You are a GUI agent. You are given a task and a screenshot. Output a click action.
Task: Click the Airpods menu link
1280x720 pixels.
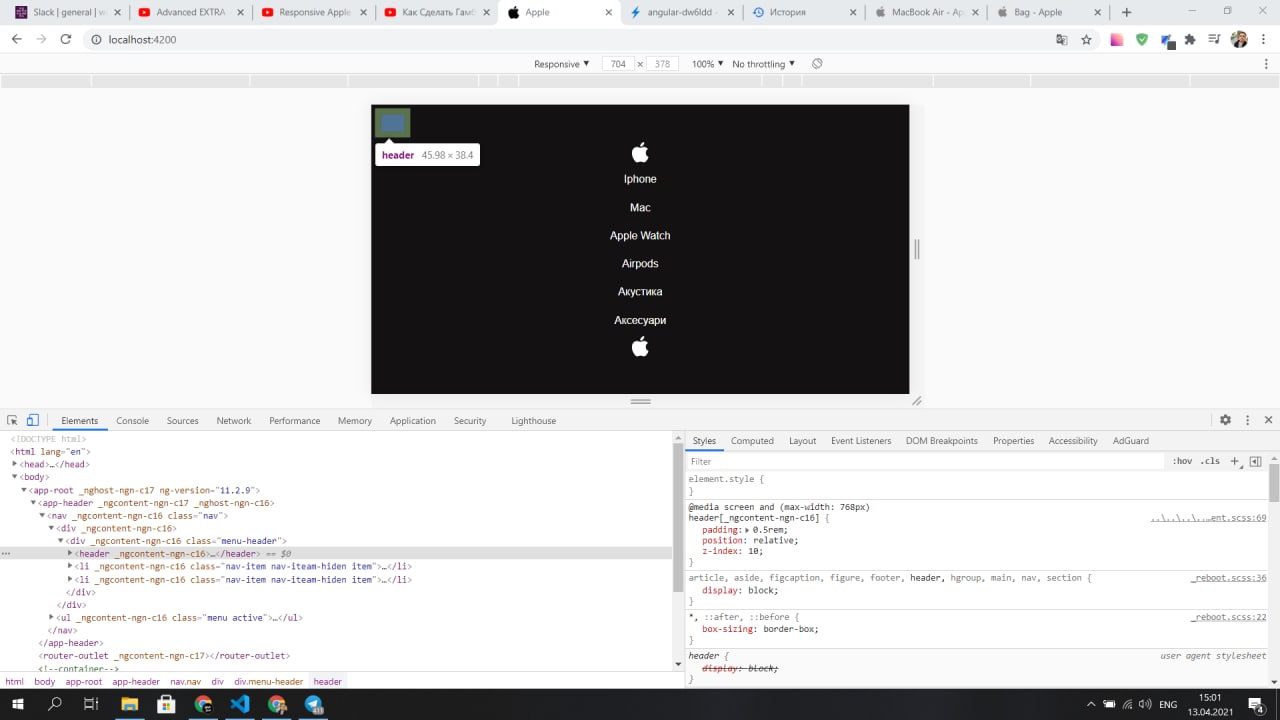[640, 263]
